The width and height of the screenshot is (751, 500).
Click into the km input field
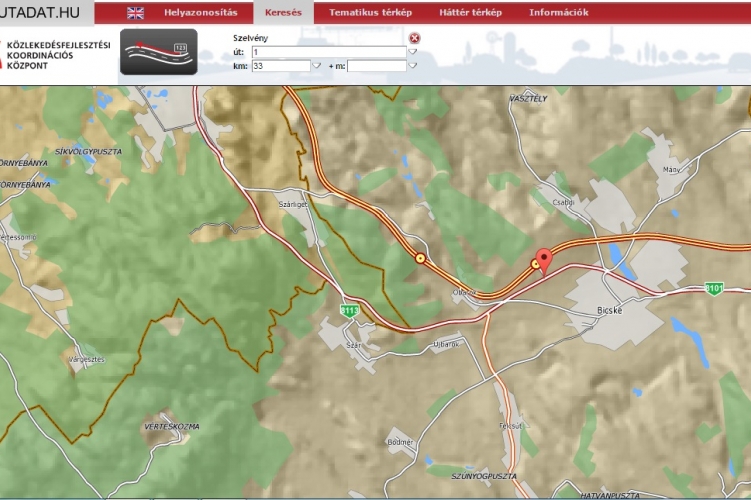pyautogui.click(x=281, y=66)
